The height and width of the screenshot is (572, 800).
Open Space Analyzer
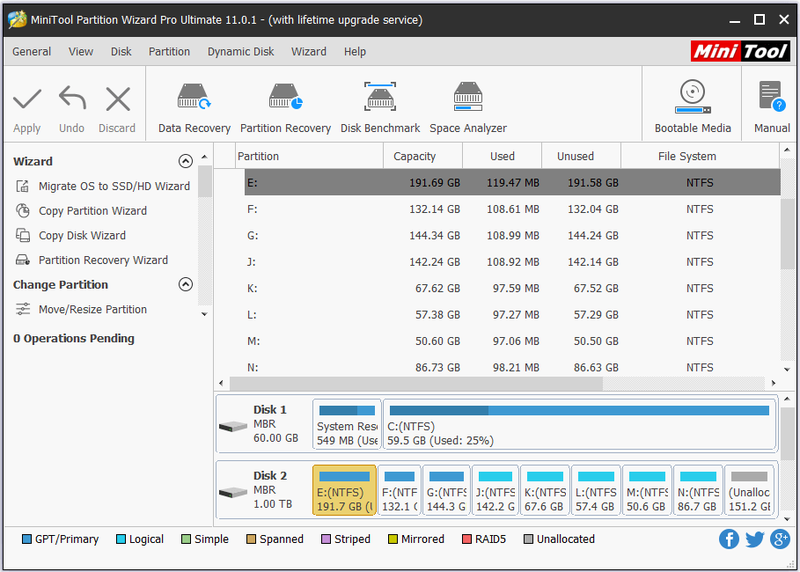point(468,108)
